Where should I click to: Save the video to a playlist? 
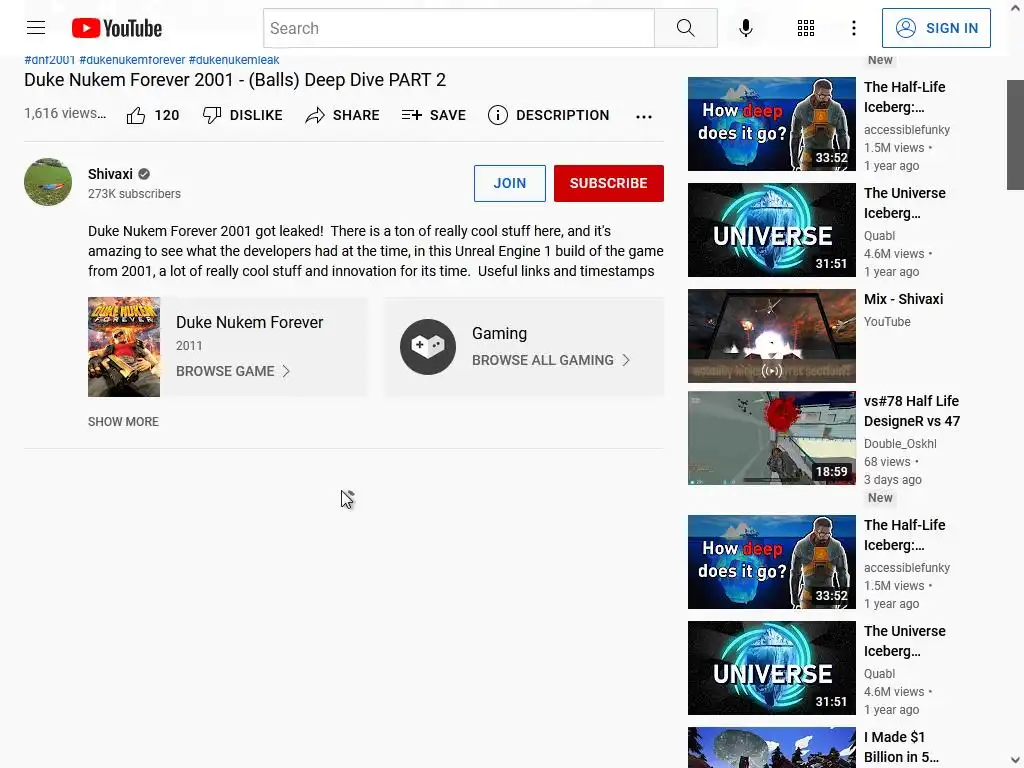tap(434, 116)
